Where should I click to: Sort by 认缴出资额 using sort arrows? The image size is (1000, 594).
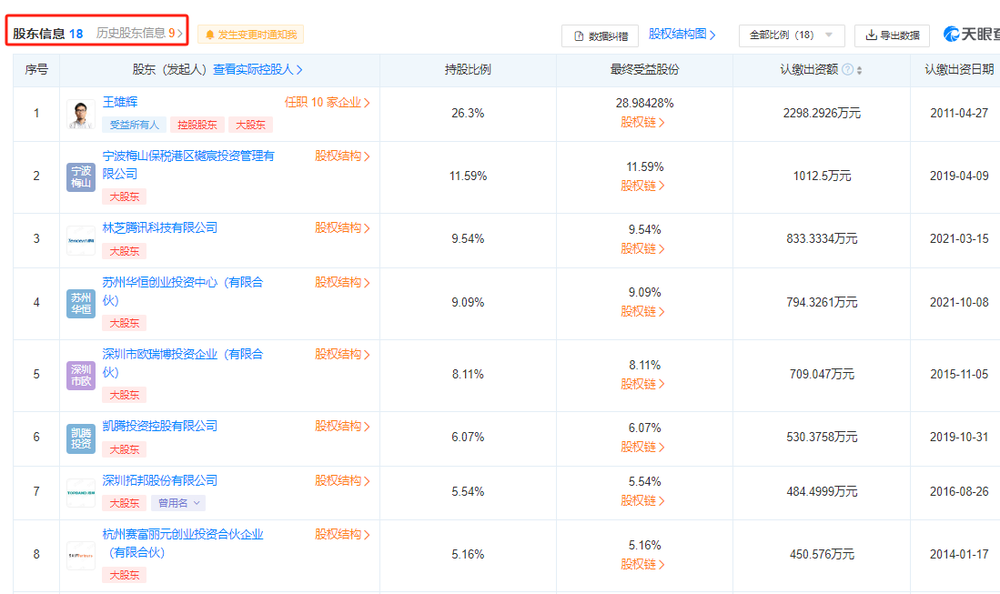point(859,70)
